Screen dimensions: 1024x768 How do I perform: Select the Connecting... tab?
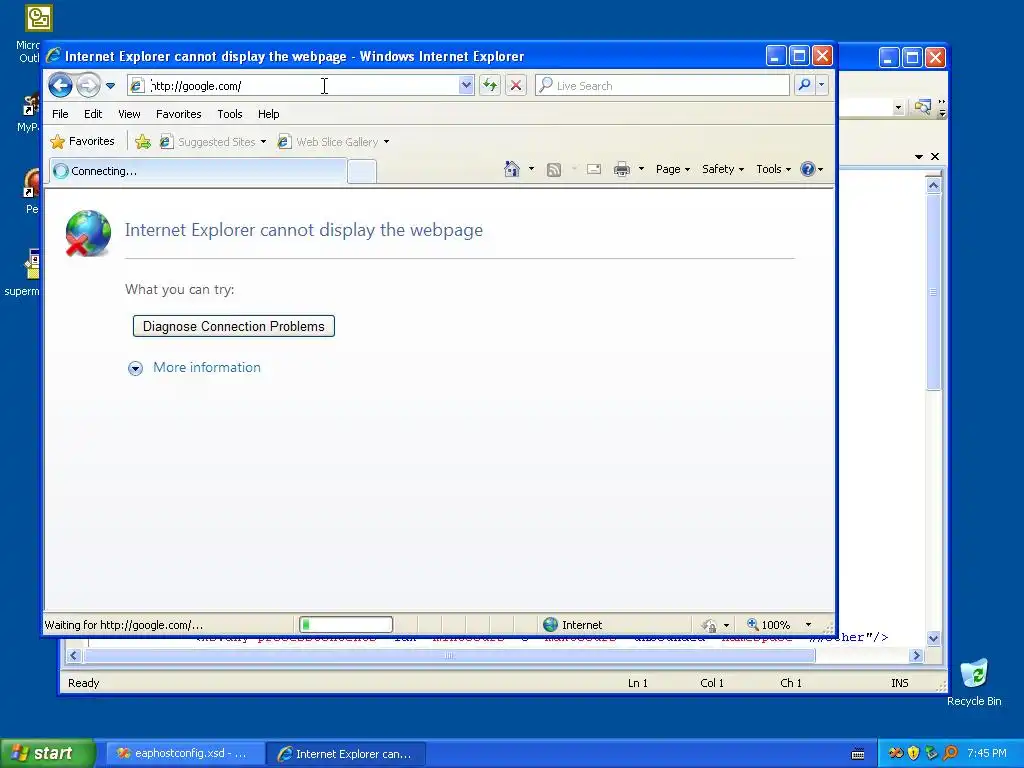coord(198,171)
